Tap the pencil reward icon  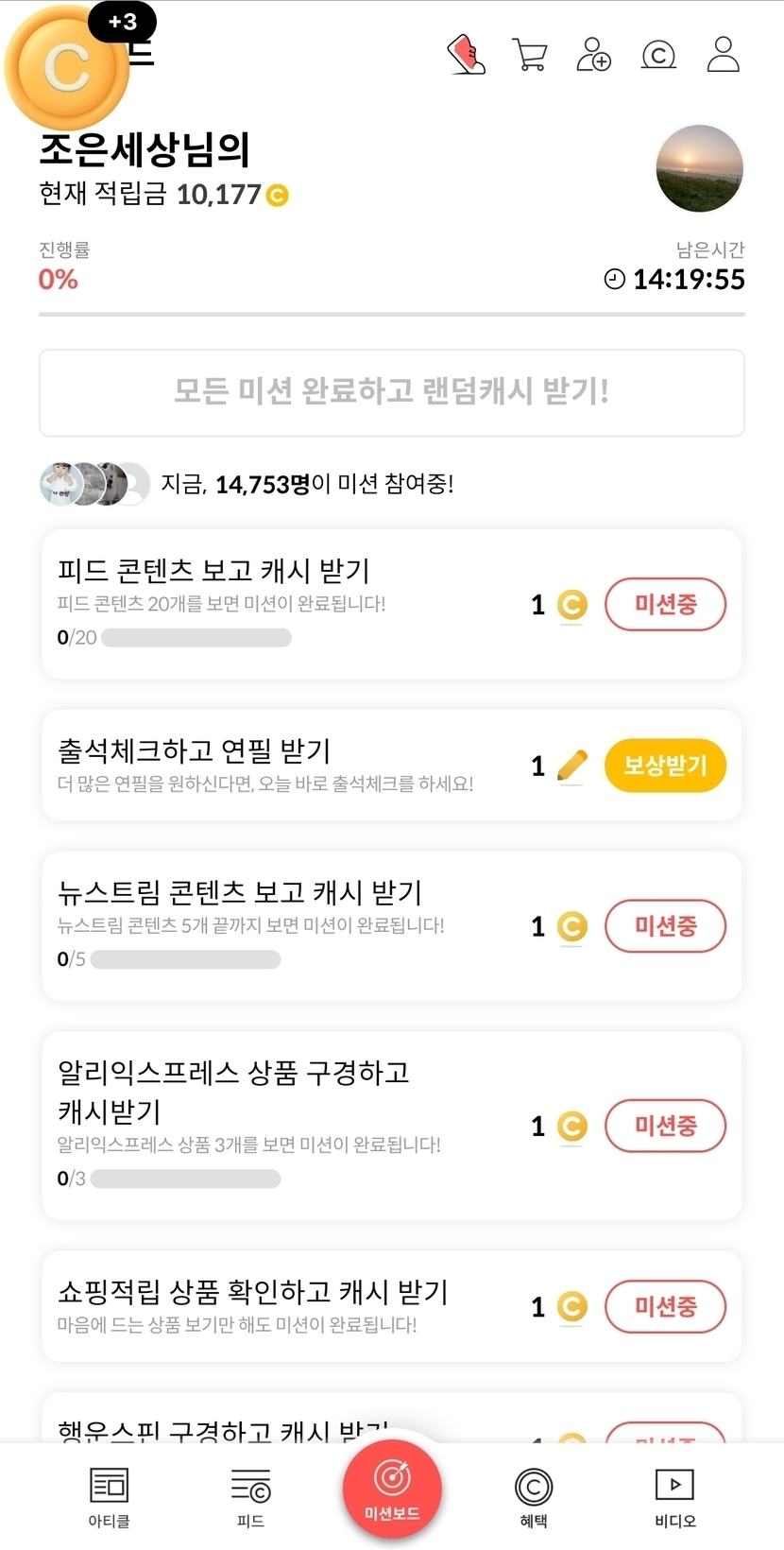tap(571, 766)
